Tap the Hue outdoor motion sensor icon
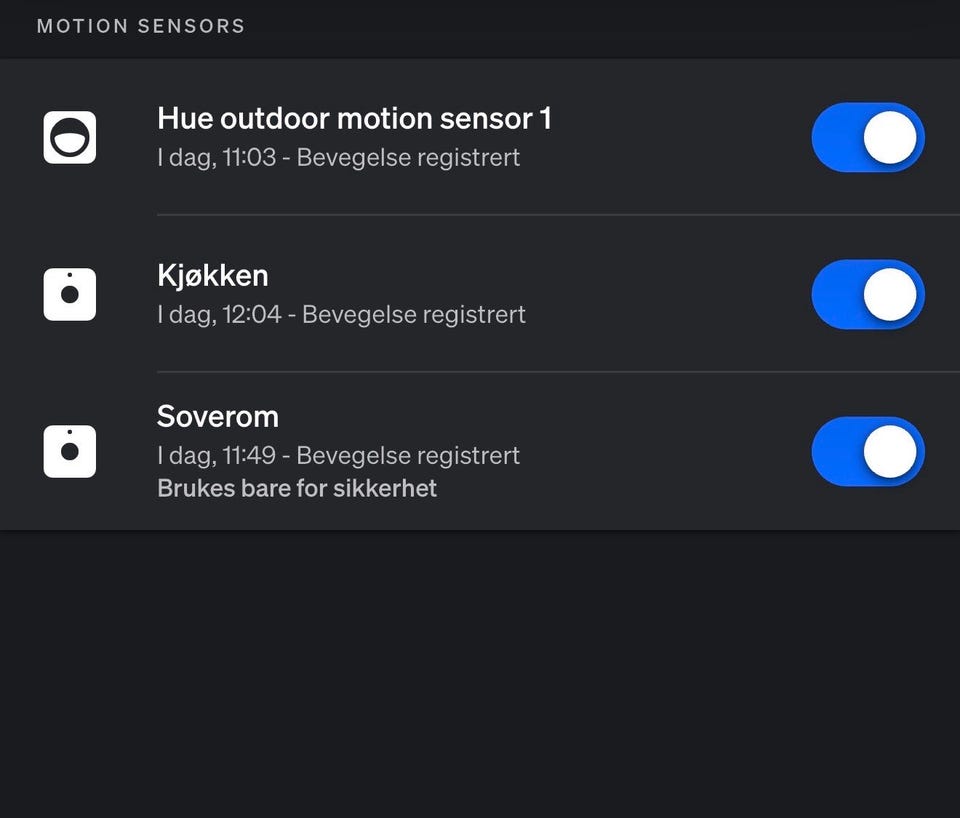960x818 pixels. 70,137
